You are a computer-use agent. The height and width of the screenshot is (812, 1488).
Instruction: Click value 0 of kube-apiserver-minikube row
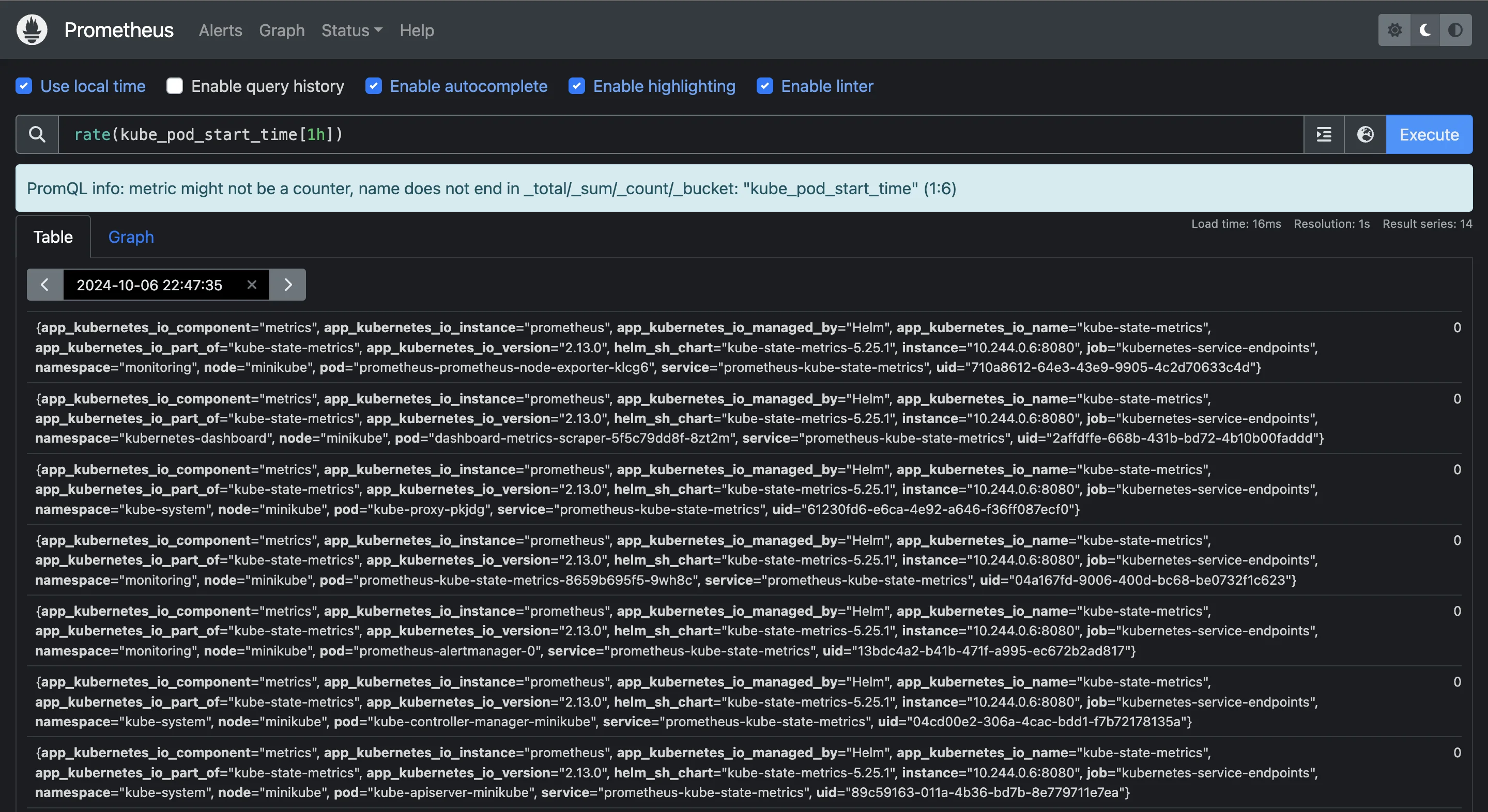[1457, 753]
